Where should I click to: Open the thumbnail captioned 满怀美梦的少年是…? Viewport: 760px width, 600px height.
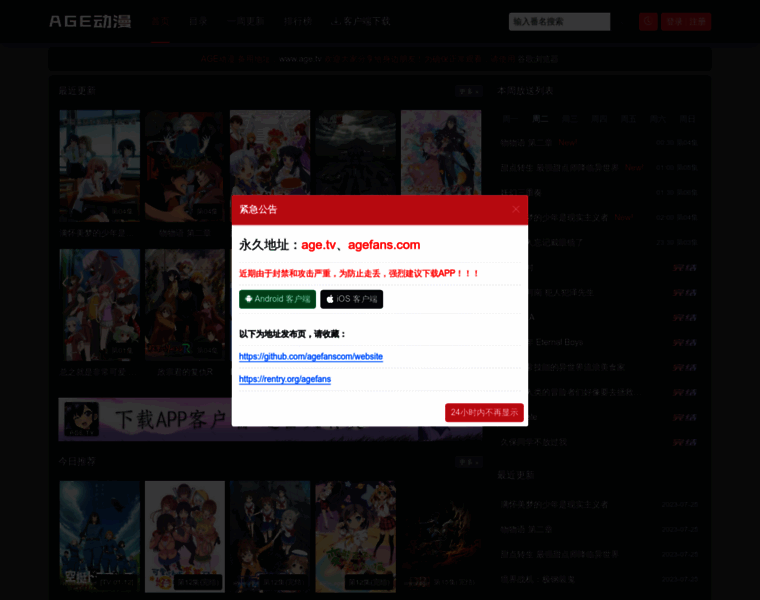[x=99, y=166]
